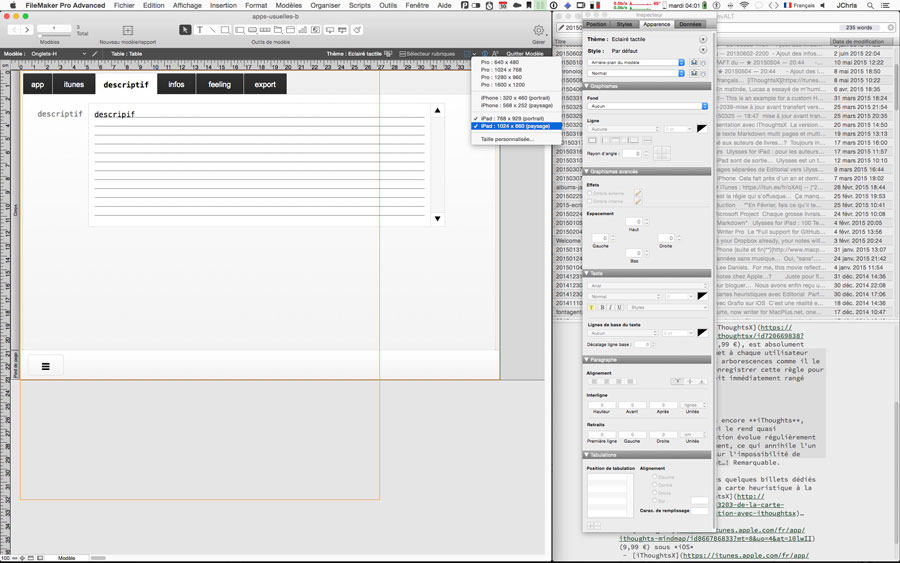Switch to the Position inspector tab

(x=596, y=24)
